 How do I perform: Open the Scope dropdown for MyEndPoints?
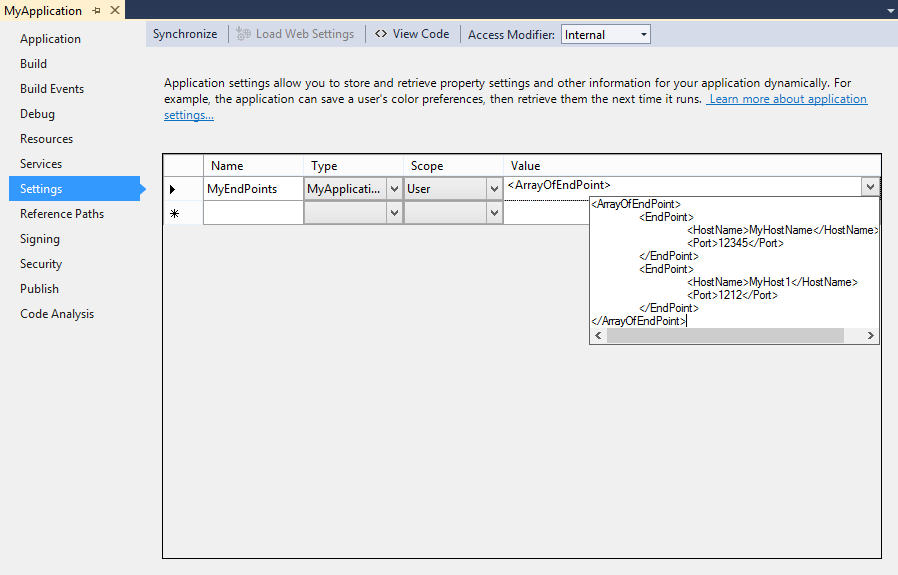pos(494,189)
